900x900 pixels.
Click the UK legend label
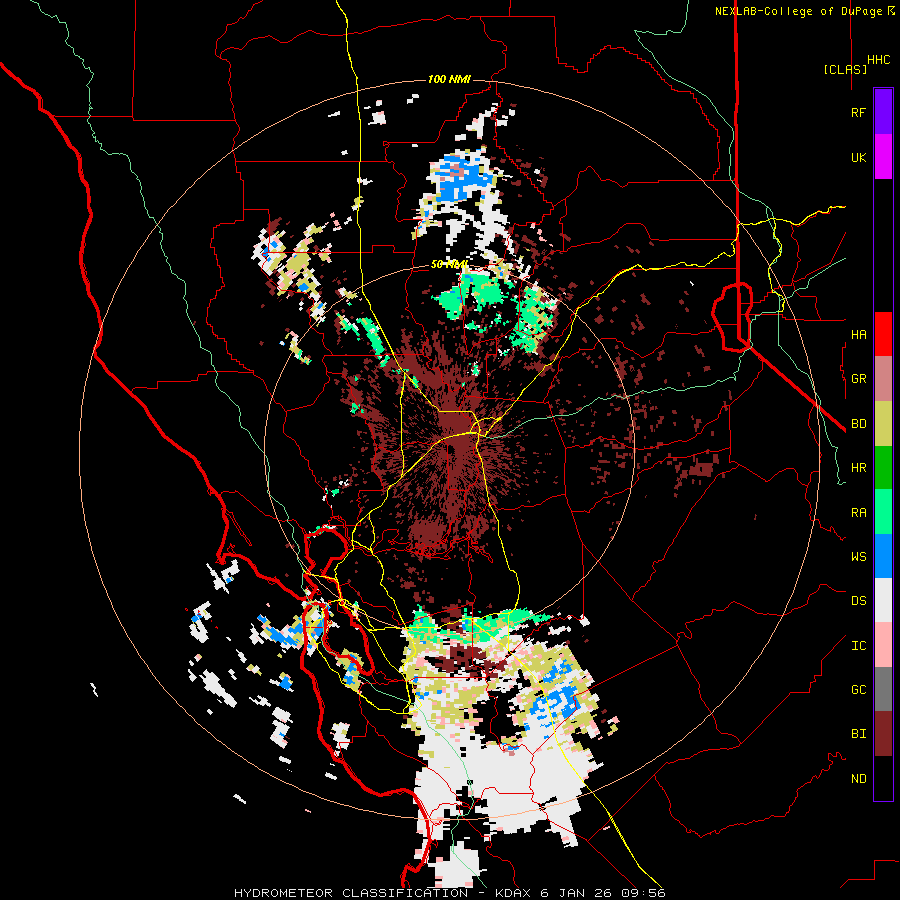pos(858,157)
